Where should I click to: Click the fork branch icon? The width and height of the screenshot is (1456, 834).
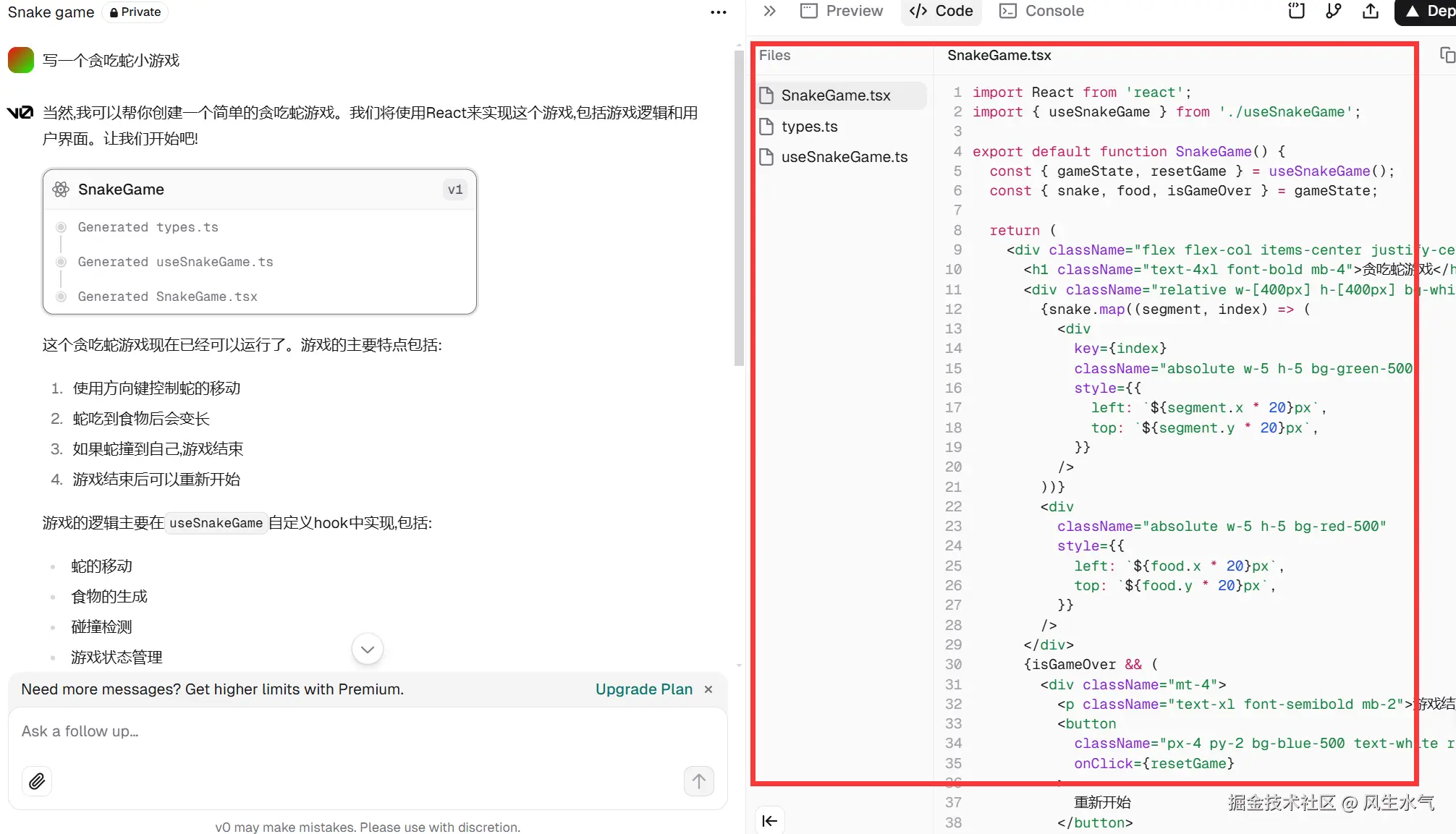pos(1333,11)
